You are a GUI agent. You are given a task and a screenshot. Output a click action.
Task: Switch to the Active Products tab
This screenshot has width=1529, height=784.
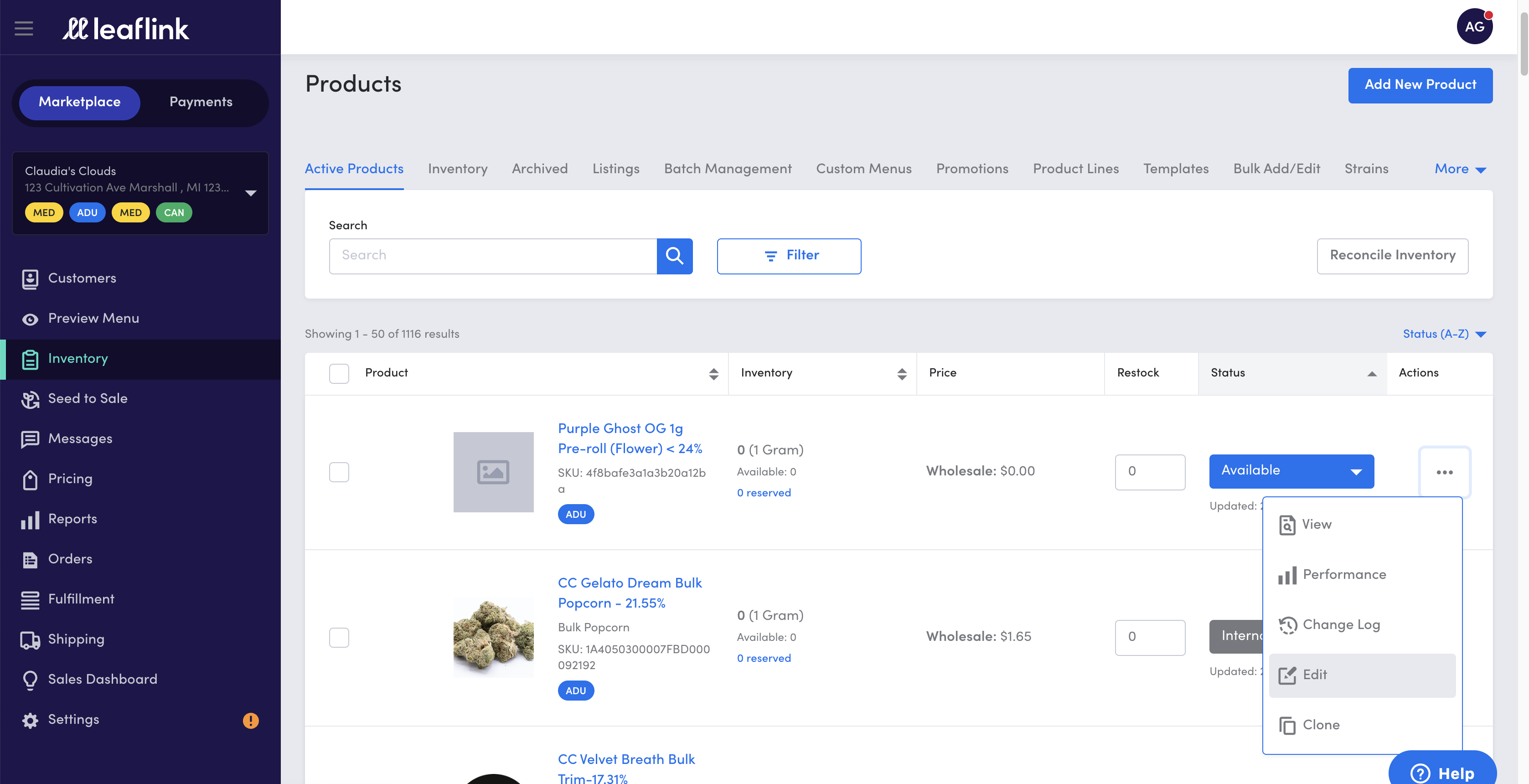[x=354, y=169]
